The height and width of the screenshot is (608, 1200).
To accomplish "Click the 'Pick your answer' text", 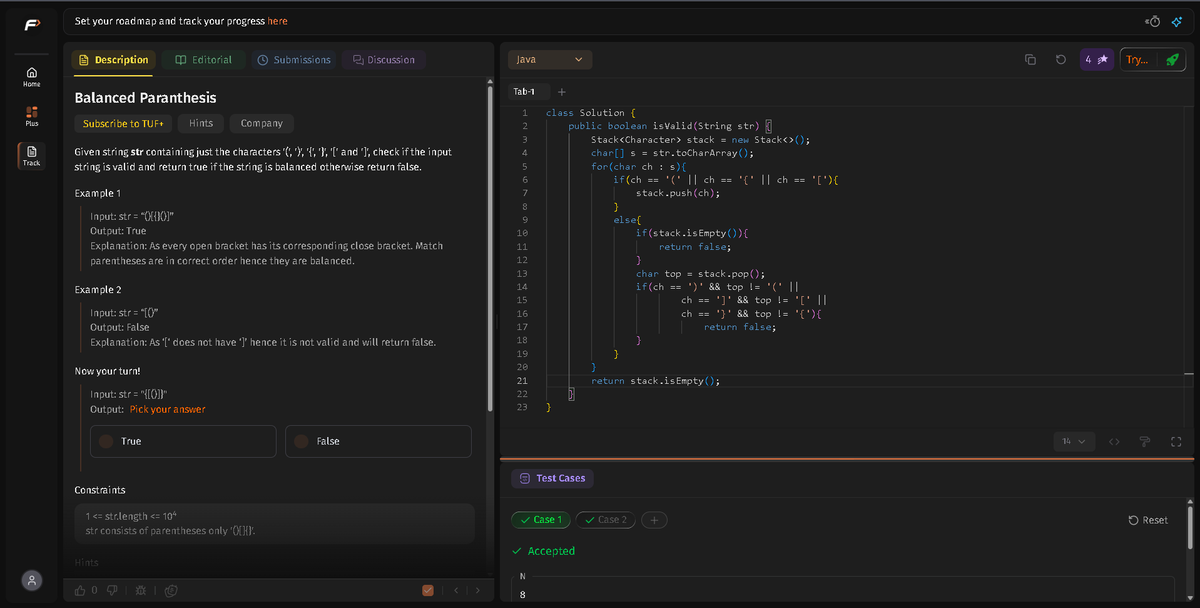I will (168, 409).
